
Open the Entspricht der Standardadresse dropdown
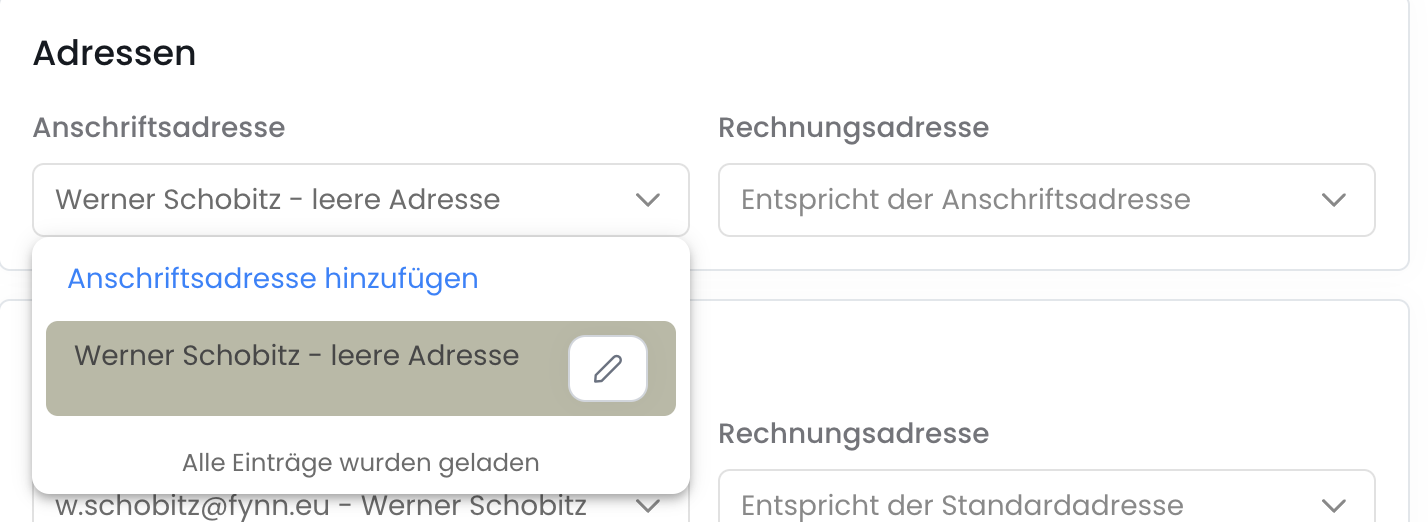pyautogui.click(x=1047, y=497)
